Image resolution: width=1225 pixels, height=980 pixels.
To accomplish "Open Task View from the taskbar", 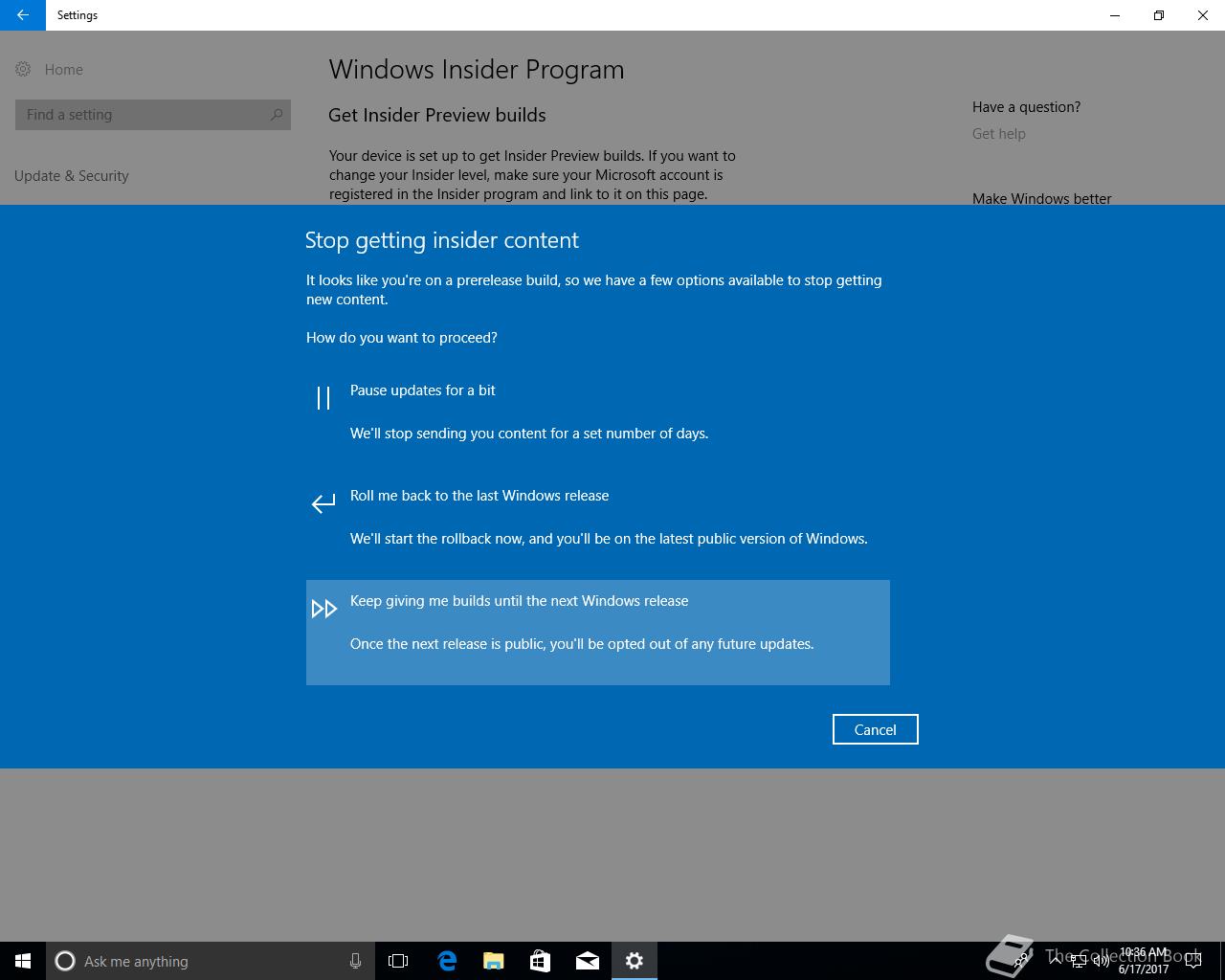I will [x=398, y=961].
